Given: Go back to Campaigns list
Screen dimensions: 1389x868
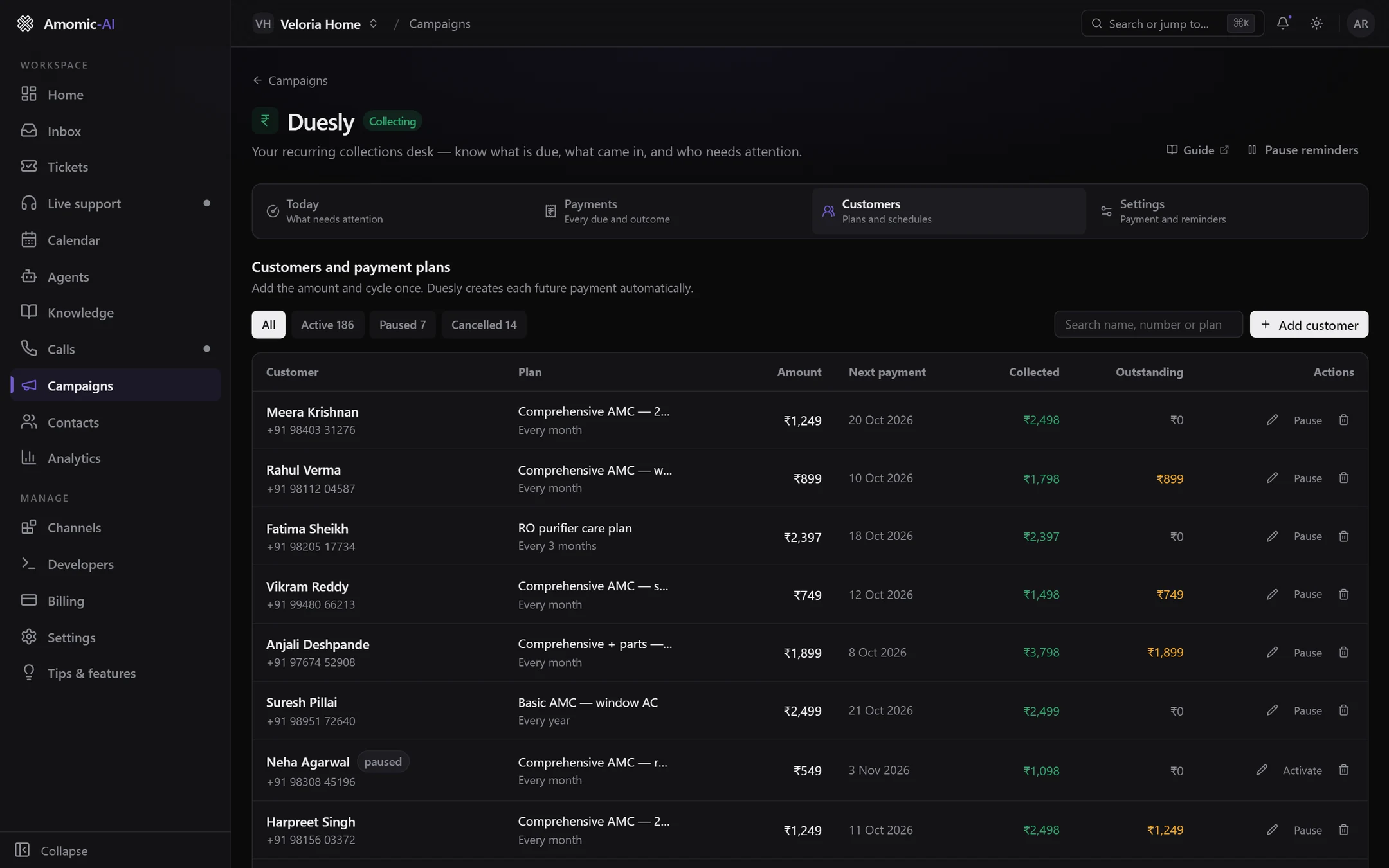Looking at the screenshot, I should 290,80.
